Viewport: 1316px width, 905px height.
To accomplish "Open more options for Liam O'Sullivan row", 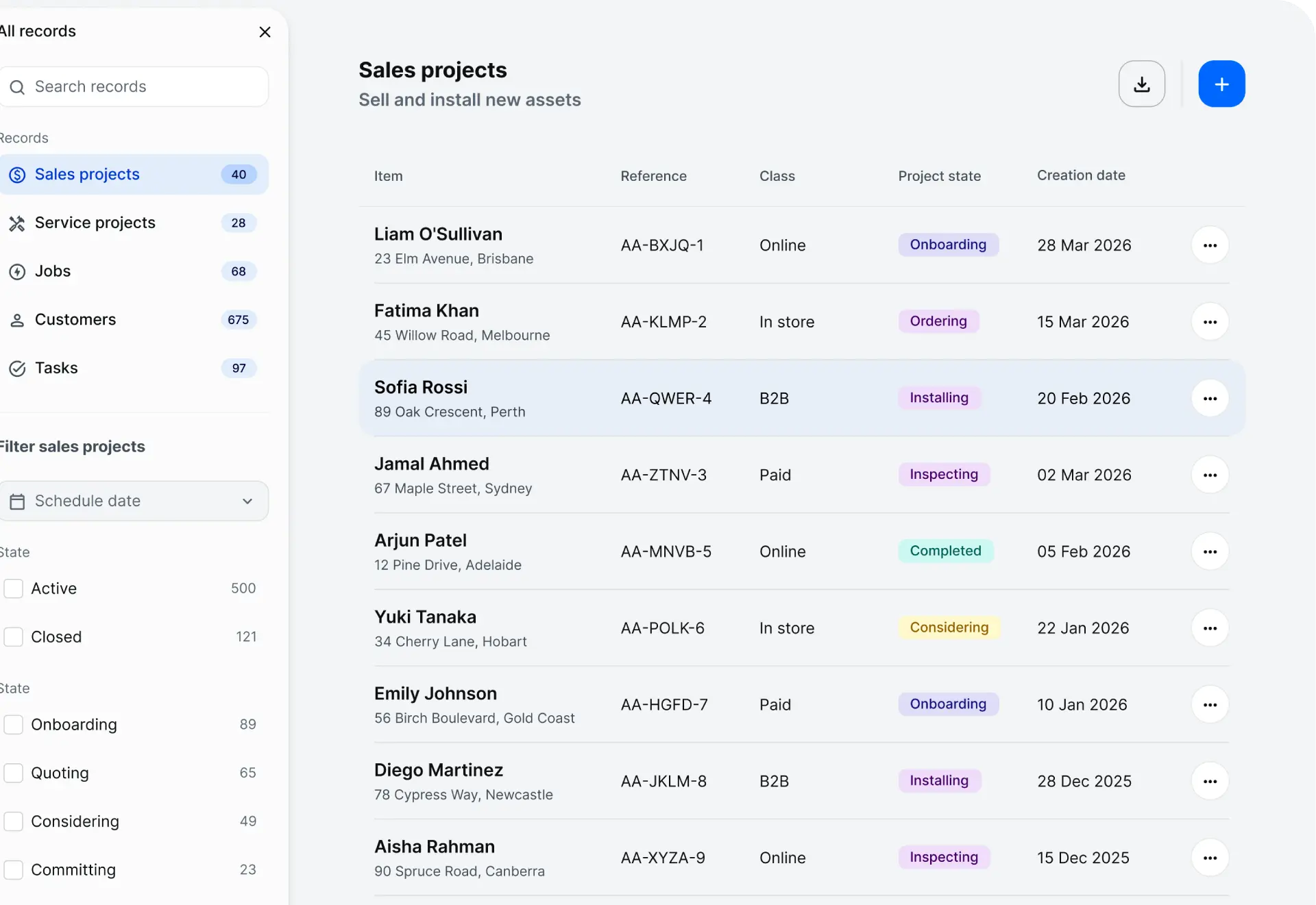I will [1210, 245].
